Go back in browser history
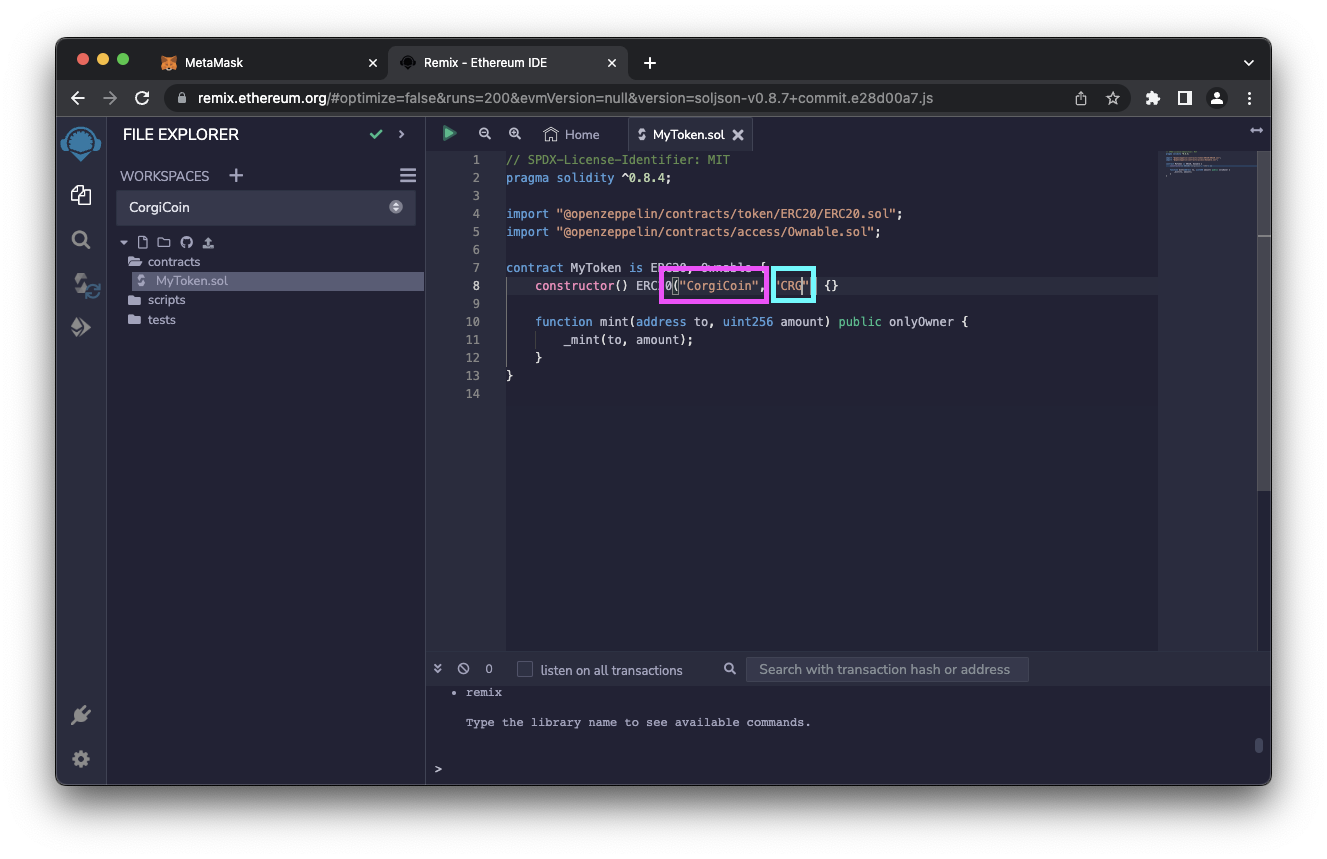Viewport: 1327px width, 859px height. point(78,98)
